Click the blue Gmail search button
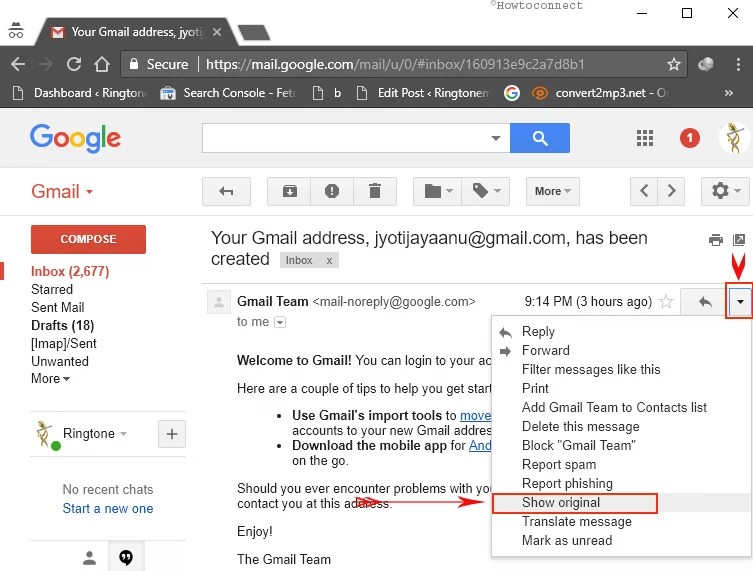Image resolution: width=753 pixels, height=571 pixels. point(540,138)
